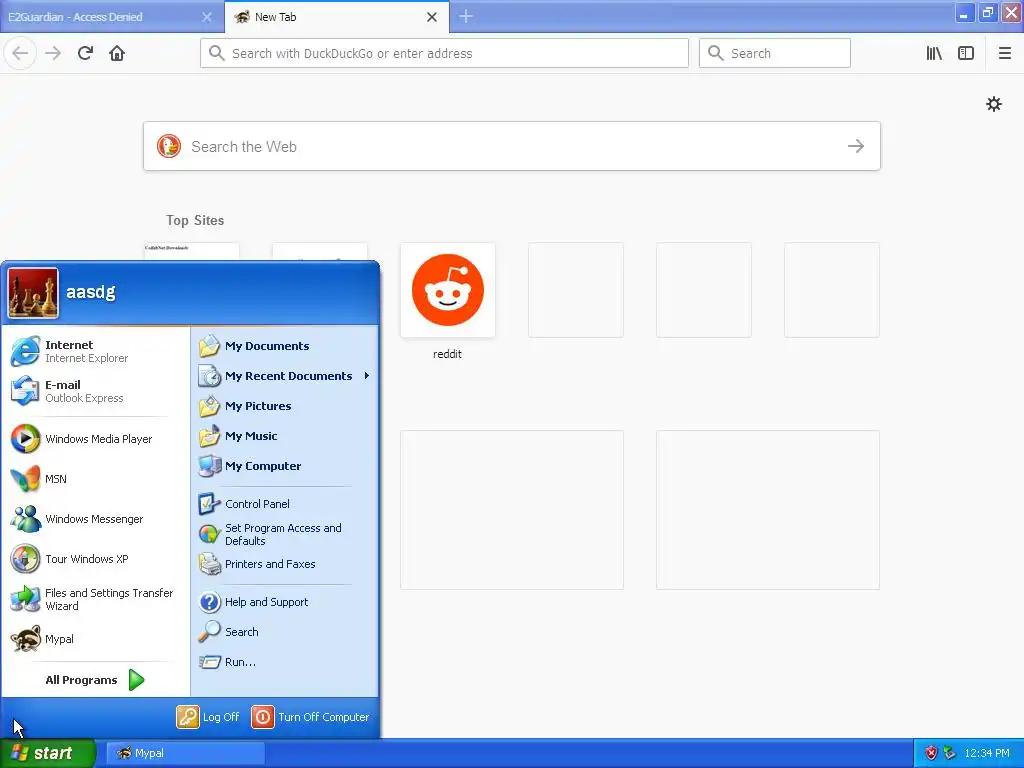
Task: Open the Start menu Search item
Action: tap(285, 632)
